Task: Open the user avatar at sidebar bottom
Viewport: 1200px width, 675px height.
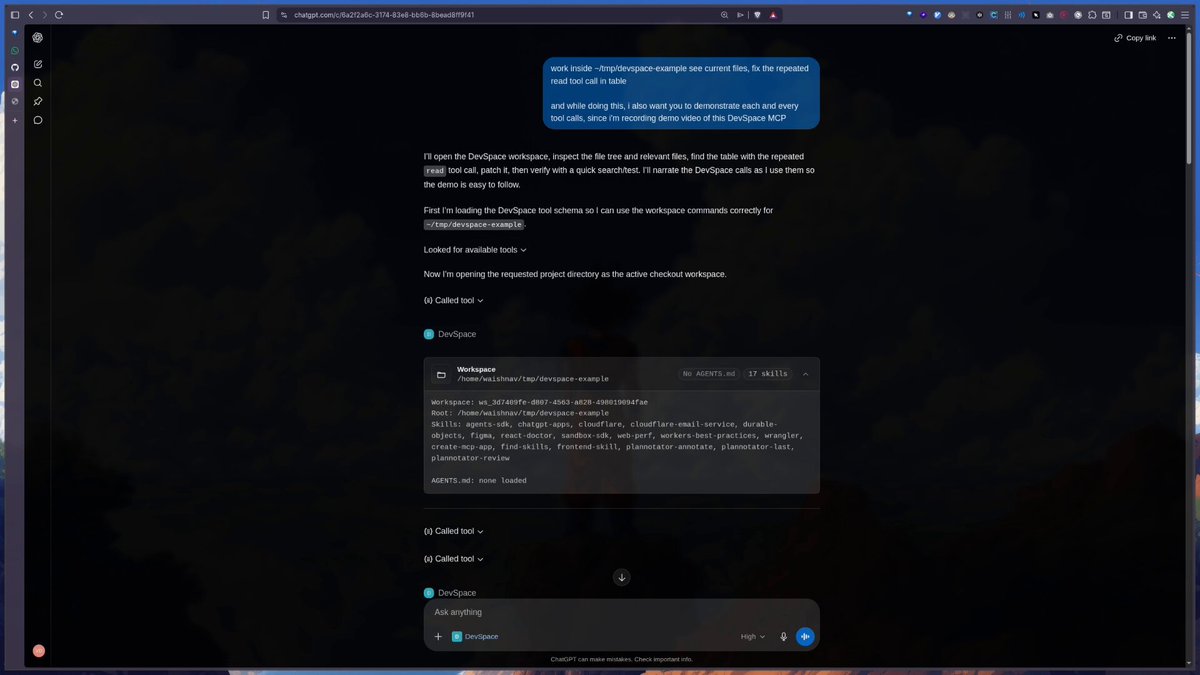Action: 39,650
